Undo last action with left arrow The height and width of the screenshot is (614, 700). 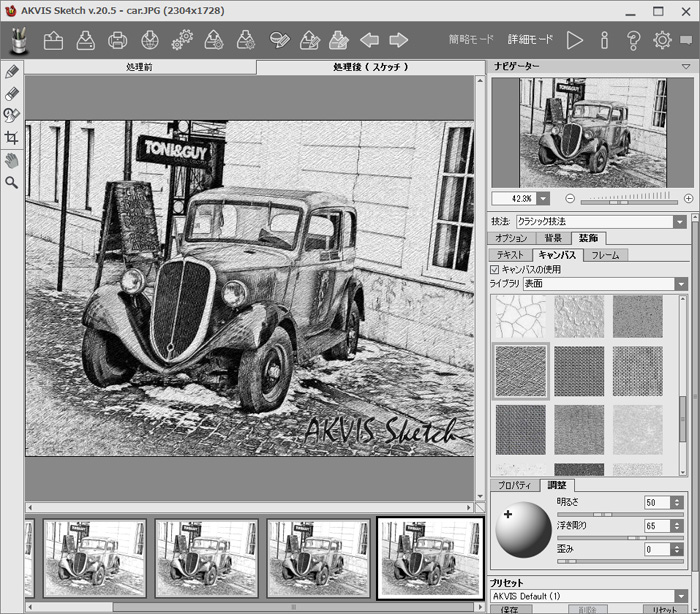click(x=369, y=40)
